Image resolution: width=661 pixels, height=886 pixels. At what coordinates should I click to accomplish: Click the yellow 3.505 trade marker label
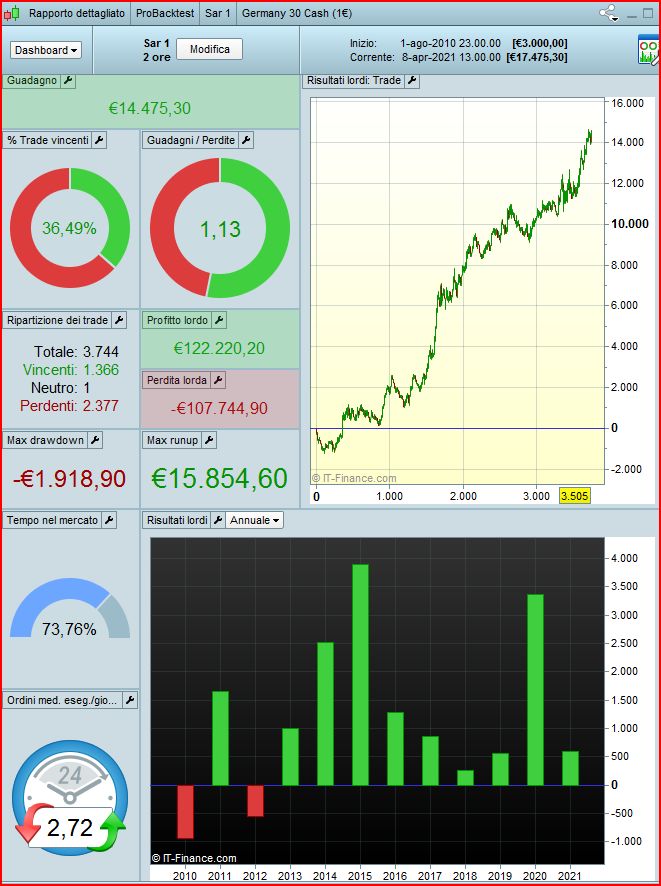click(x=575, y=496)
